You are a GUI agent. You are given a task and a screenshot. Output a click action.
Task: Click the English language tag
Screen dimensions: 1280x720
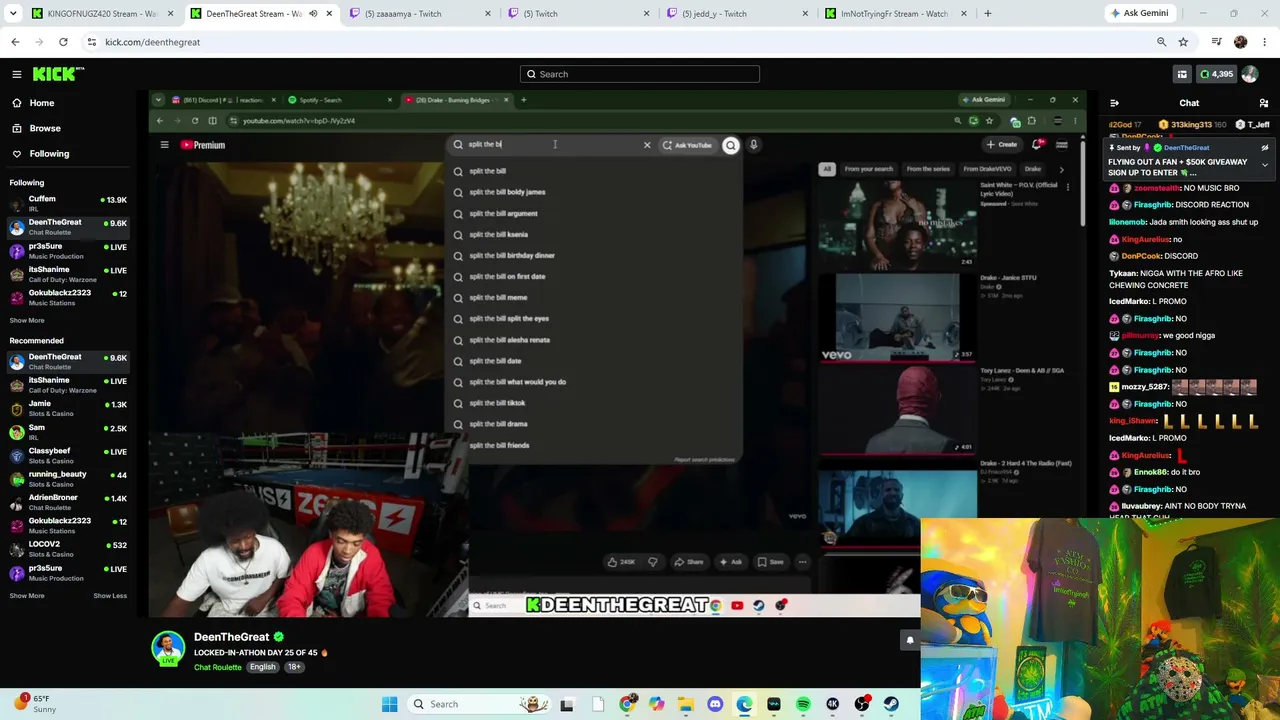(x=262, y=667)
